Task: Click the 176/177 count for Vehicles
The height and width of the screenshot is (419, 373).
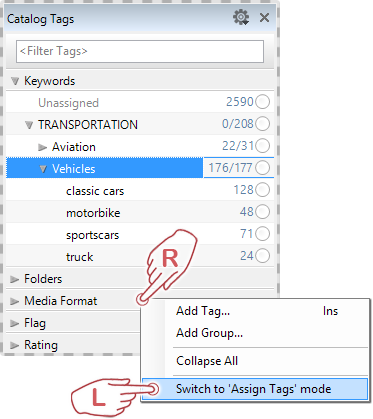Action: click(x=231, y=168)
